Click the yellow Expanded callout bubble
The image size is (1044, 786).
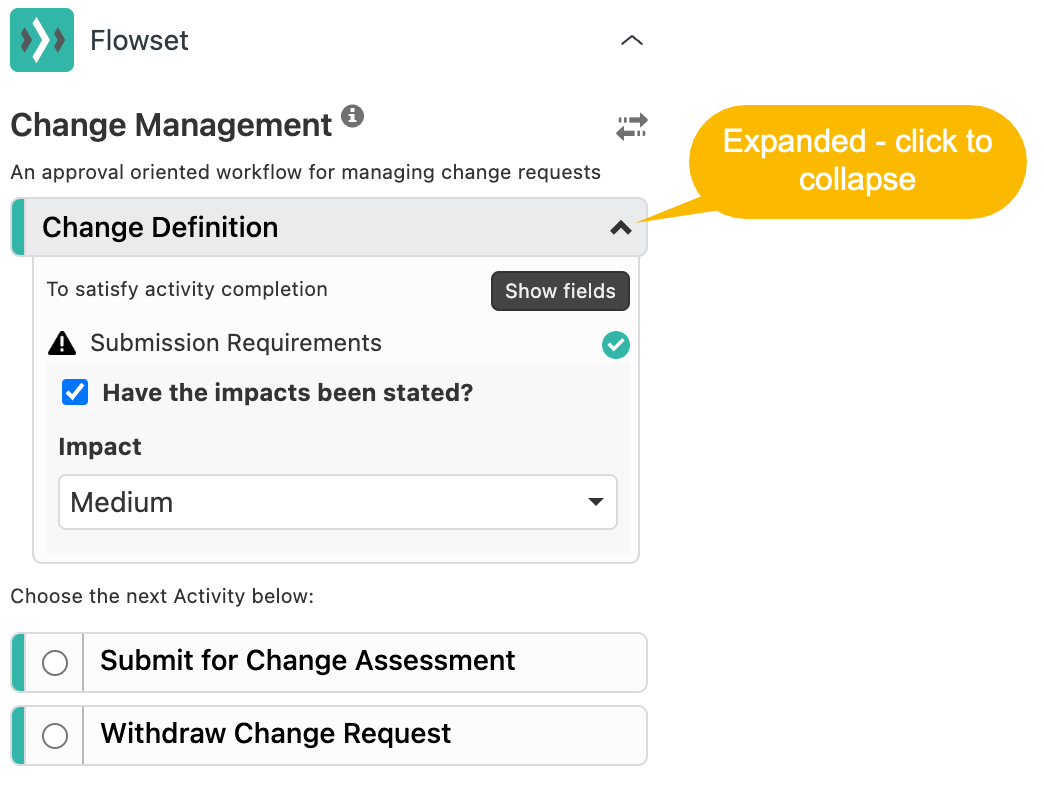tap(858, 162)
